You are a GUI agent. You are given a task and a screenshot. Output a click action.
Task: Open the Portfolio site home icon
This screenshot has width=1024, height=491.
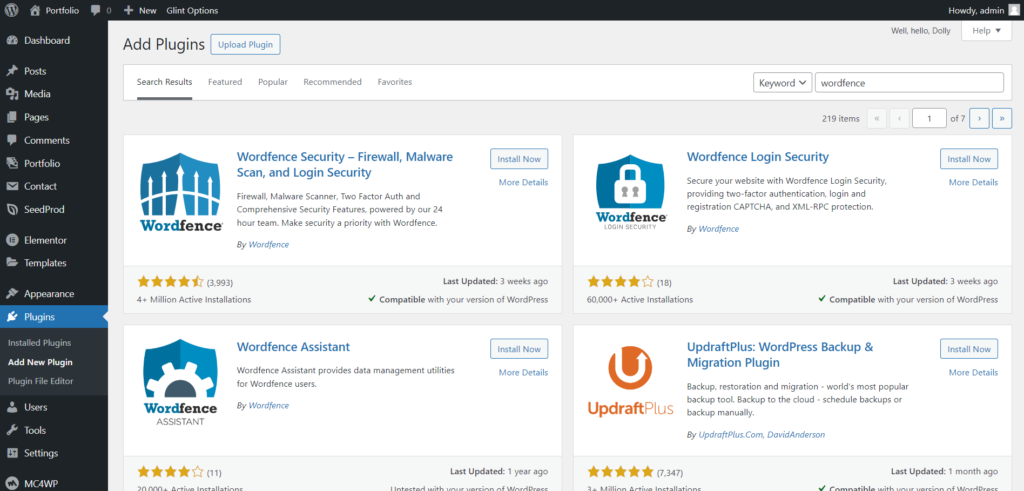[35, 10]
